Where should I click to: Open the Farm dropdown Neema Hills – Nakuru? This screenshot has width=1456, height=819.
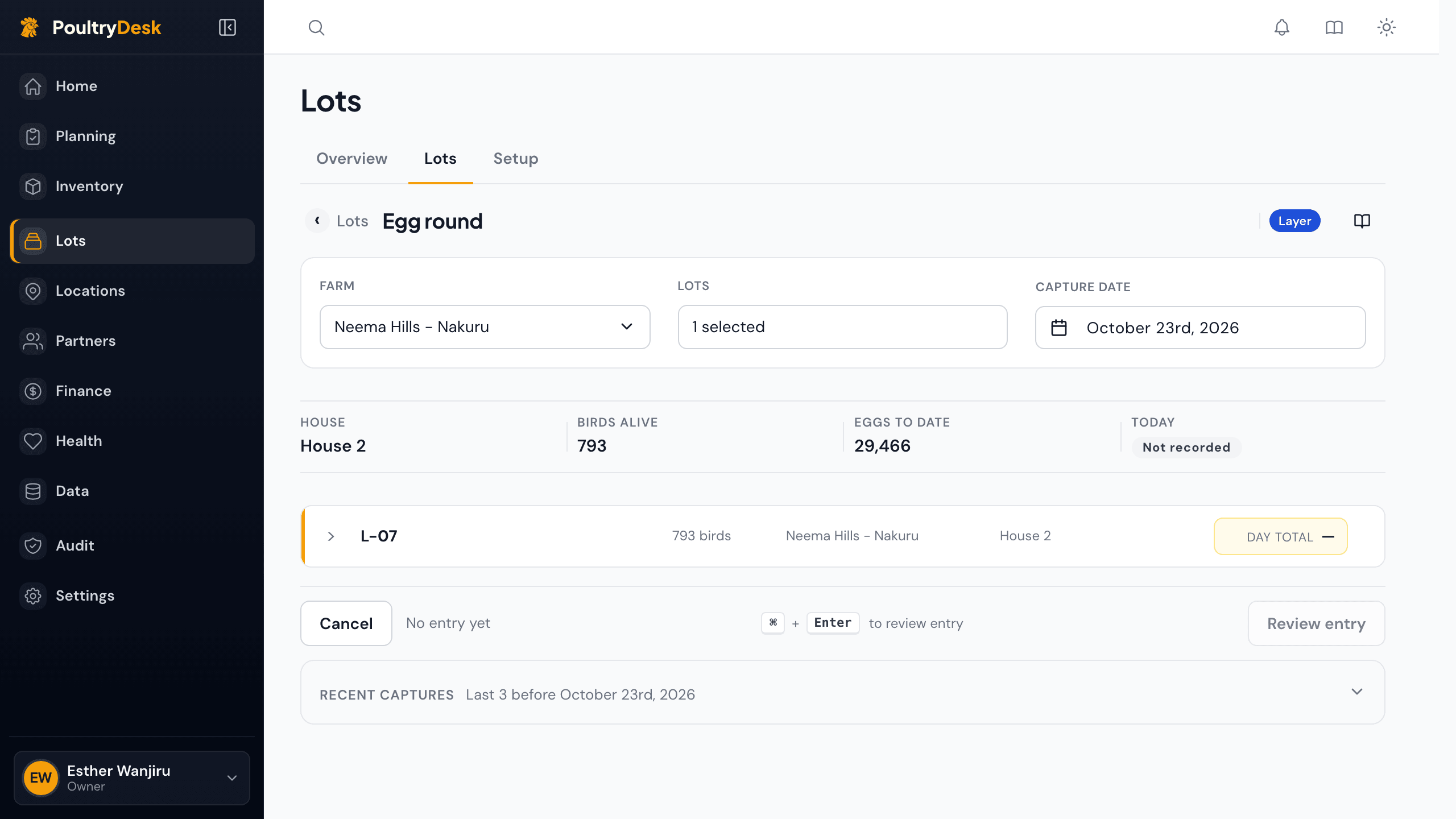point(485,327)
